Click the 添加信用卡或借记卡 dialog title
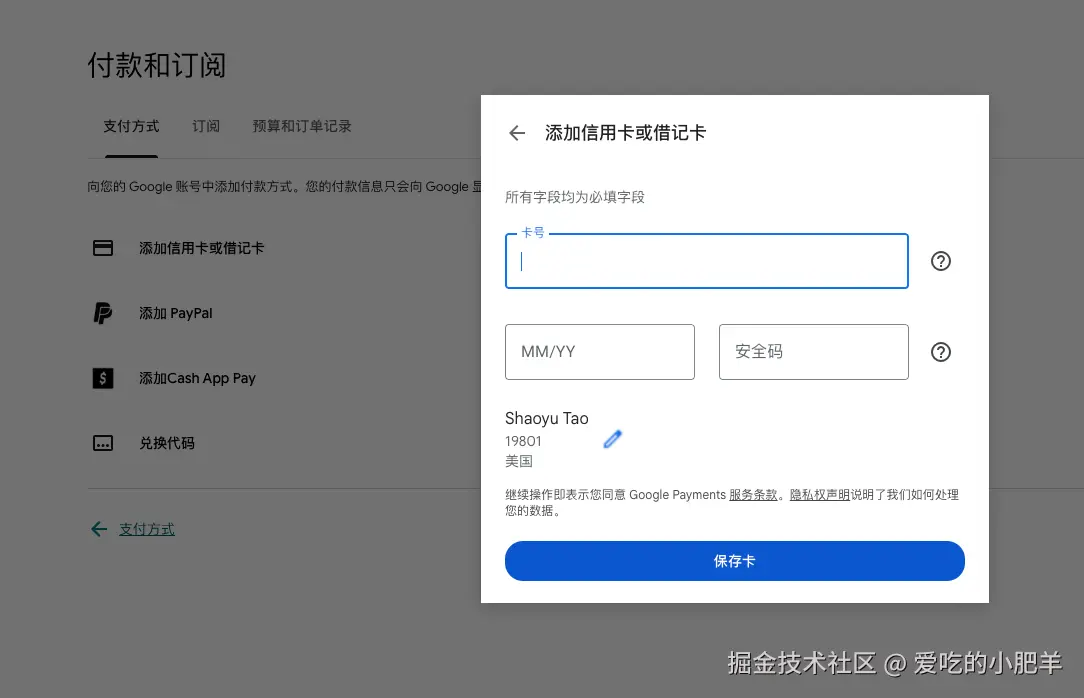The width and height of the screenshot is (1084, 698). [625, 133]
